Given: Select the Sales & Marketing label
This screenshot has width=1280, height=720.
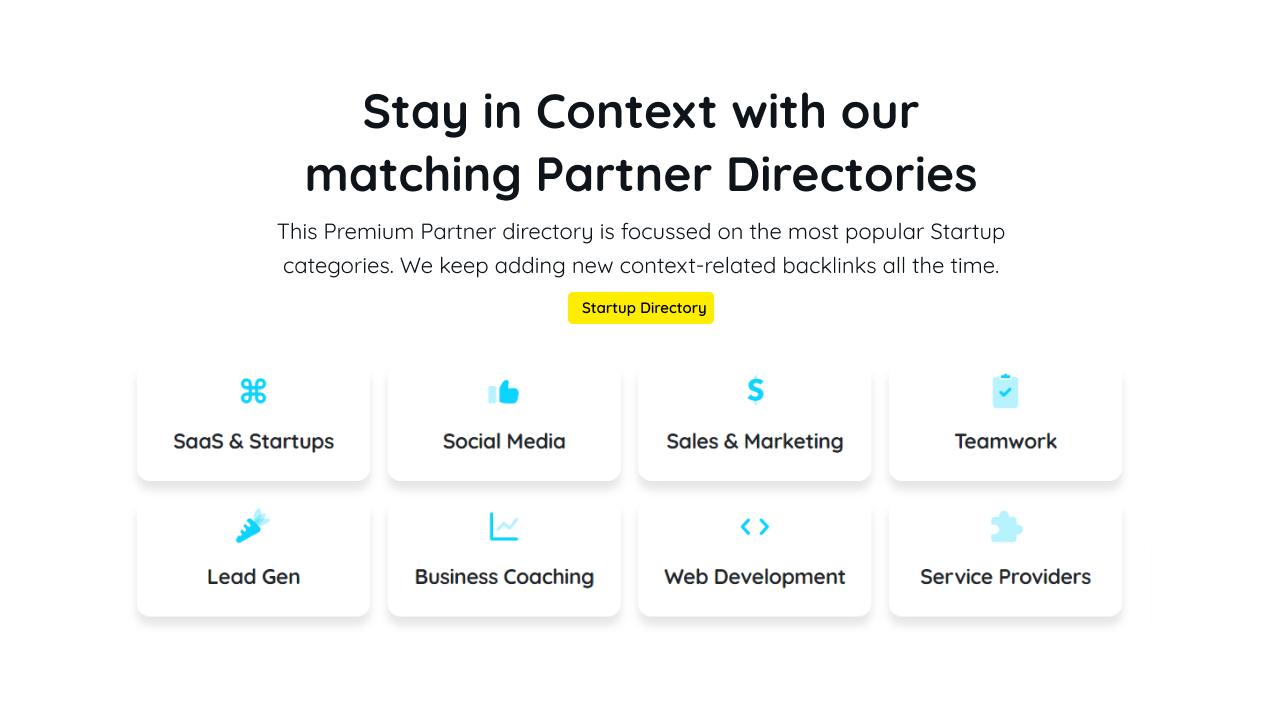Looking at the screenshot, I should click(x=755, y=441).
